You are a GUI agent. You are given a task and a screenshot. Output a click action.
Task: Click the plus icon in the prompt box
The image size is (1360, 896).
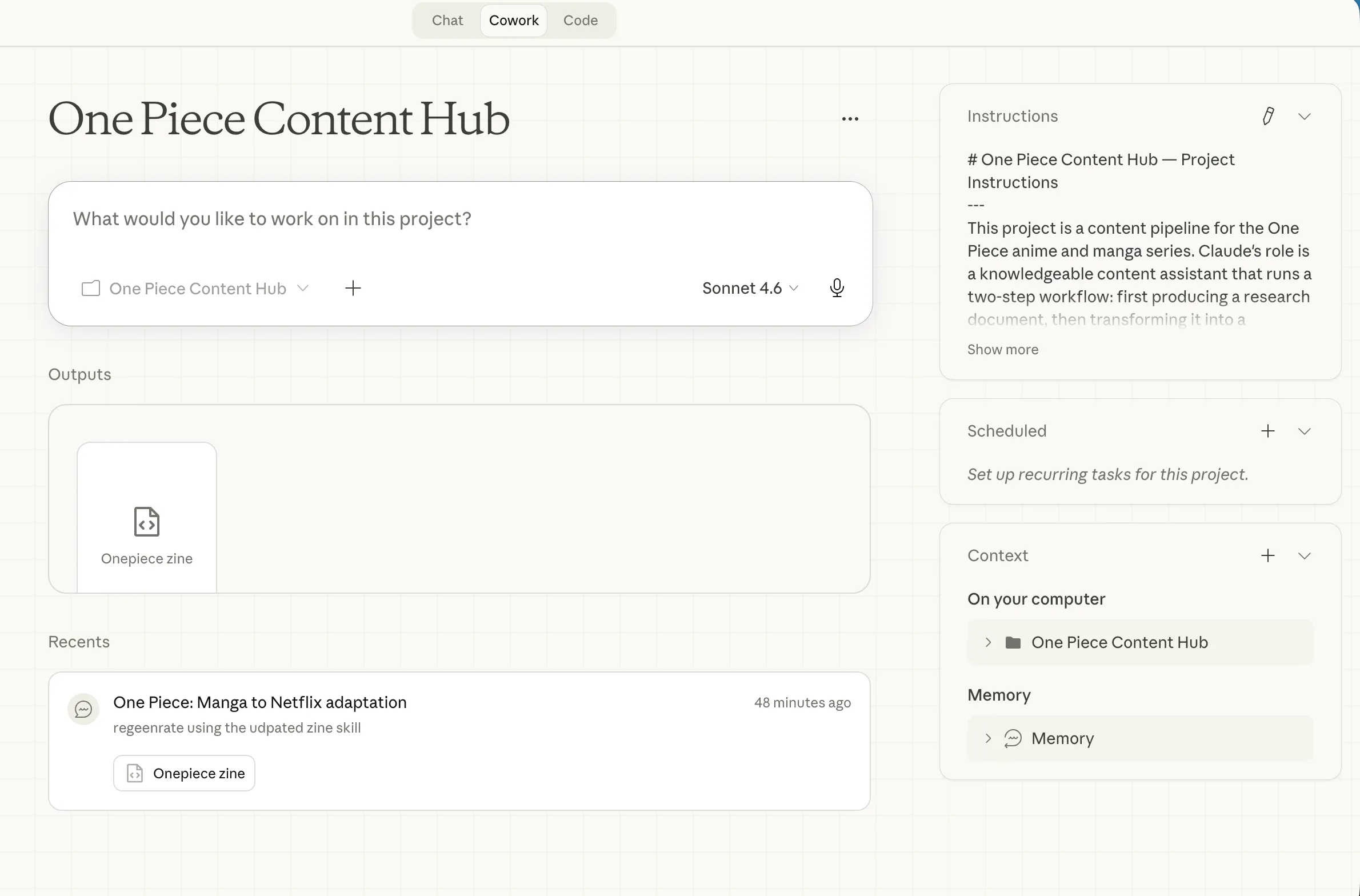[x=353, y=288]
